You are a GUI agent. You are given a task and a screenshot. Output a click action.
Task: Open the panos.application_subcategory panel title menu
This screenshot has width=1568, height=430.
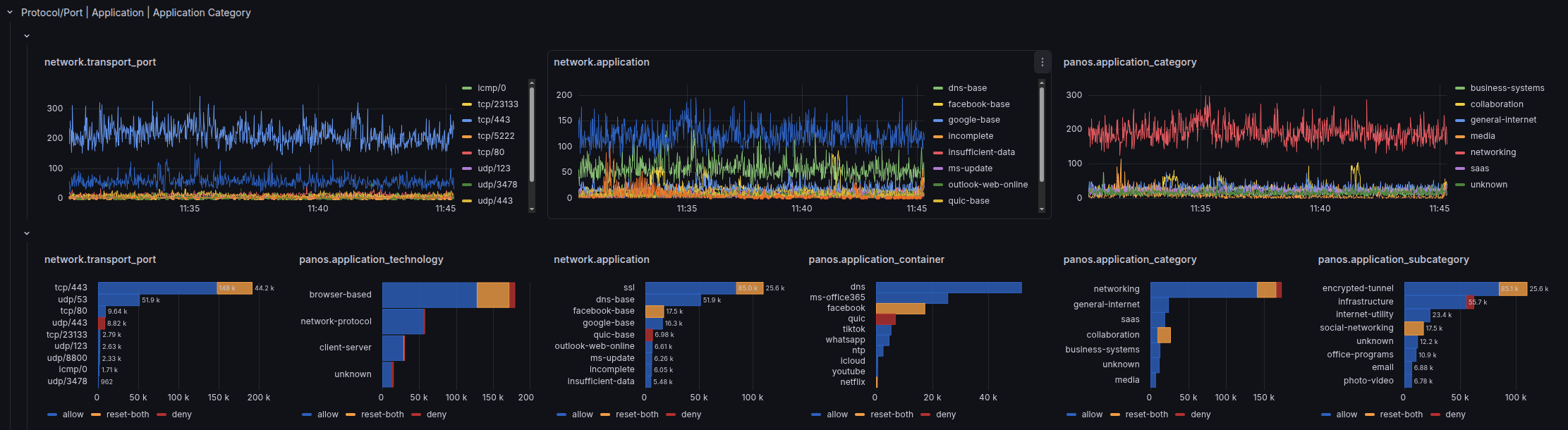[x=1393, y=259]
